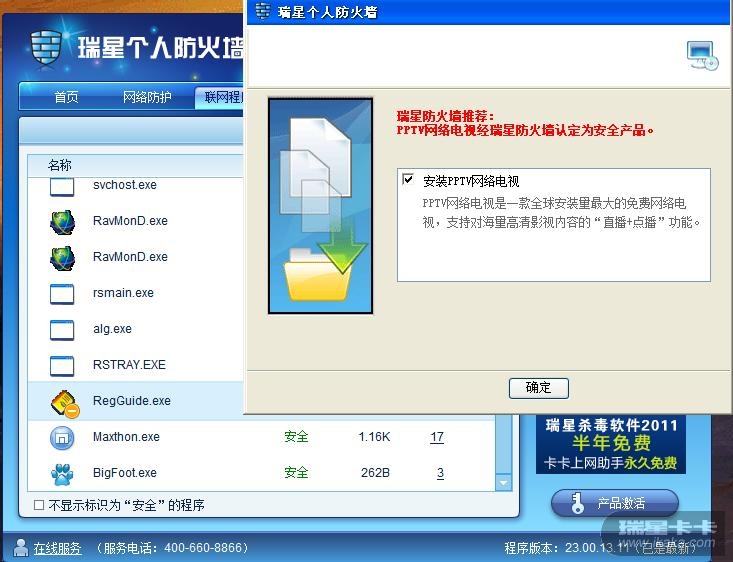Click the alg.exe window icon
The width and height of the screenshot is (733, 562).
point(62,330)
